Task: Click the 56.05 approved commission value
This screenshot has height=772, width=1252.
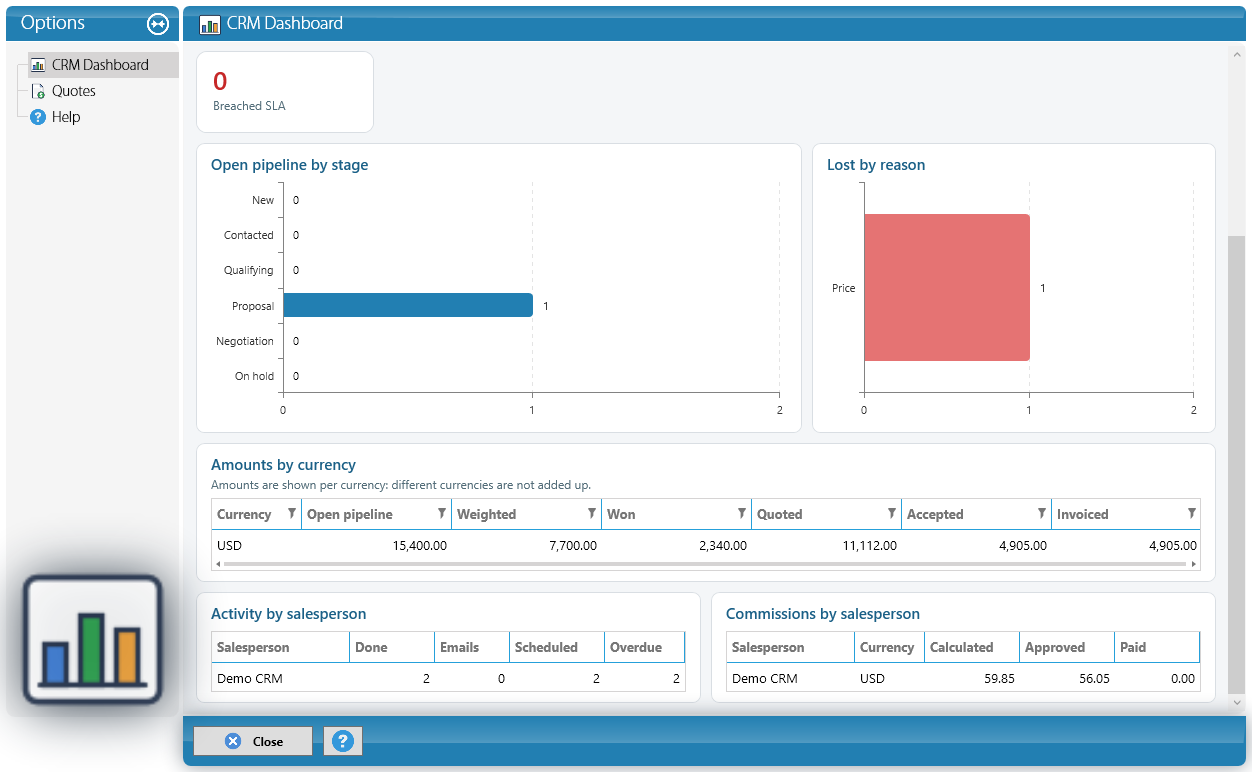Action: [1067, 679]
